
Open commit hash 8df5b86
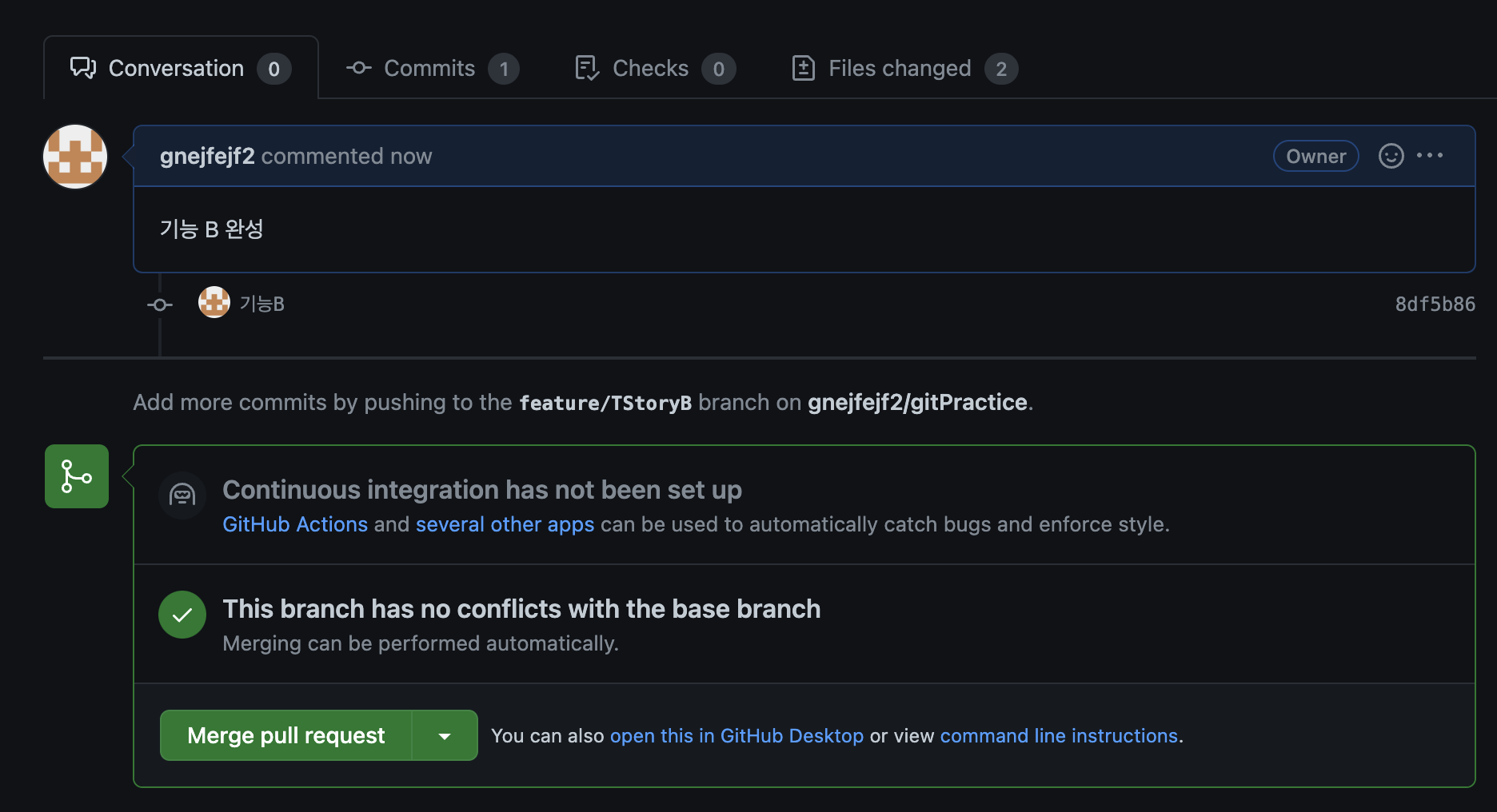[x=1435, y=304]
